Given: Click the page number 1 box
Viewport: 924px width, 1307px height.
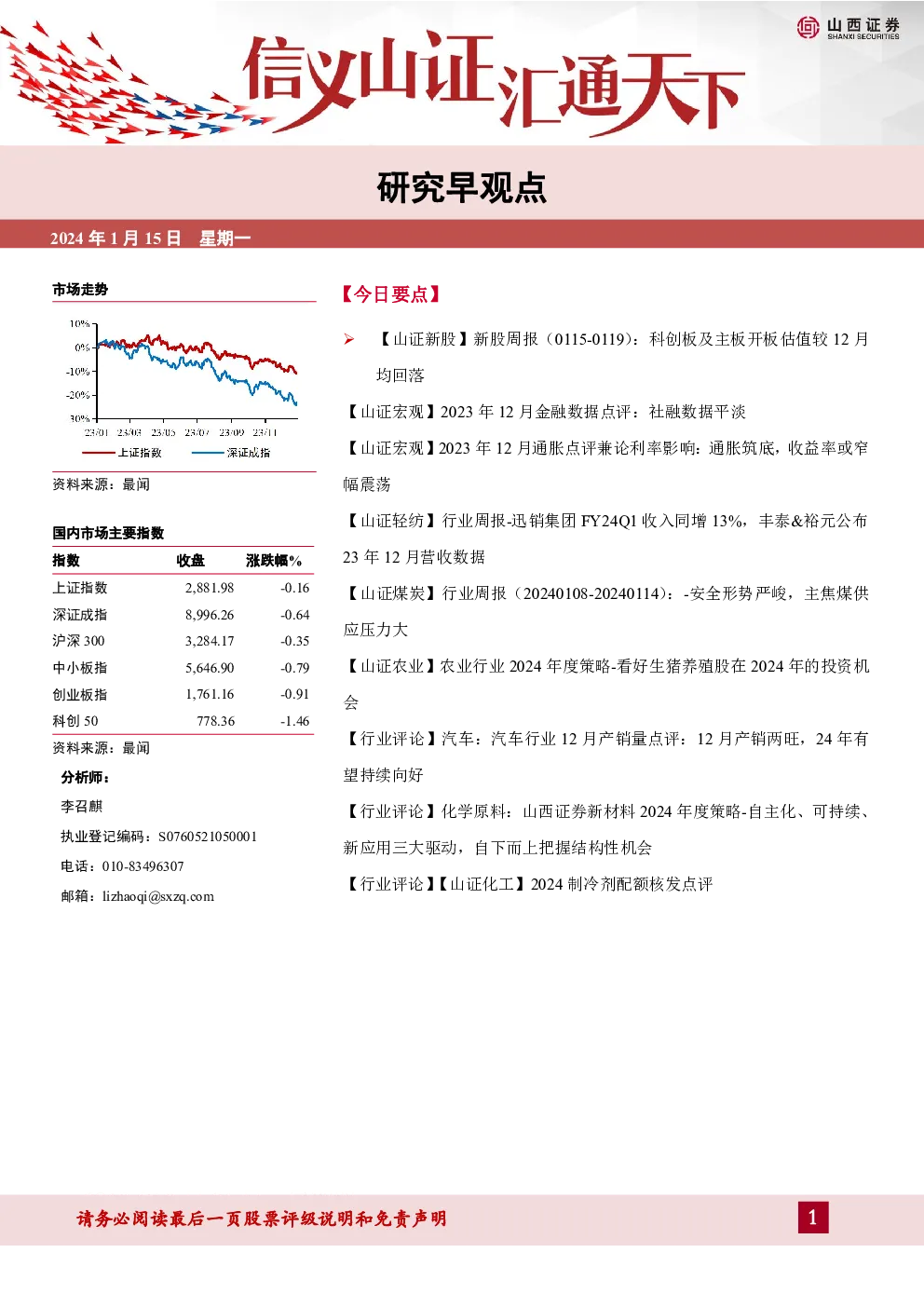Looking at the screenshot, I should point(813,1218).
